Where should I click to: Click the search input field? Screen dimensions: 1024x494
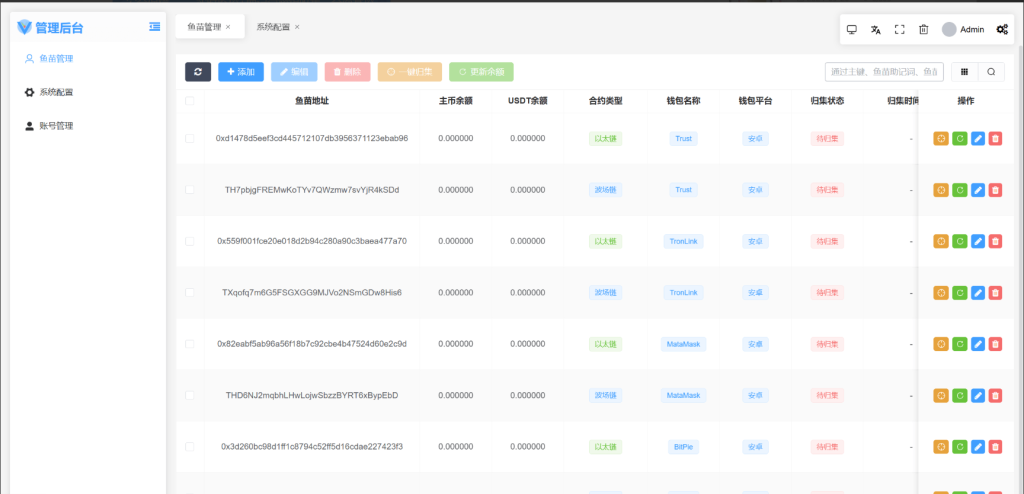coord(884,72)
